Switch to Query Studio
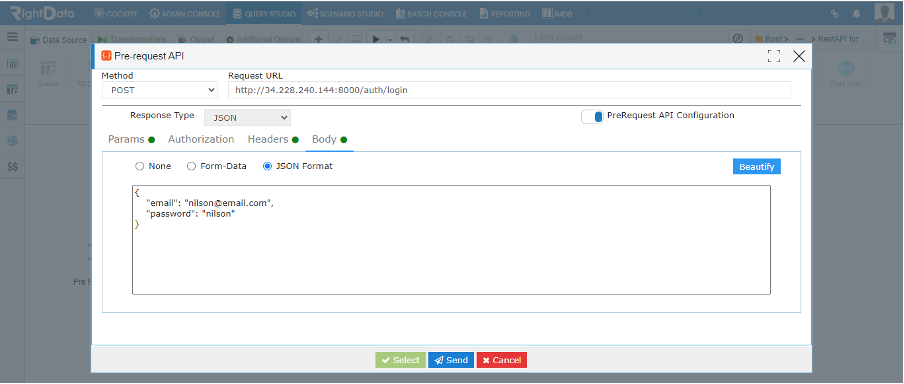Viewport: 904px width, 384px height. [264, 14]
